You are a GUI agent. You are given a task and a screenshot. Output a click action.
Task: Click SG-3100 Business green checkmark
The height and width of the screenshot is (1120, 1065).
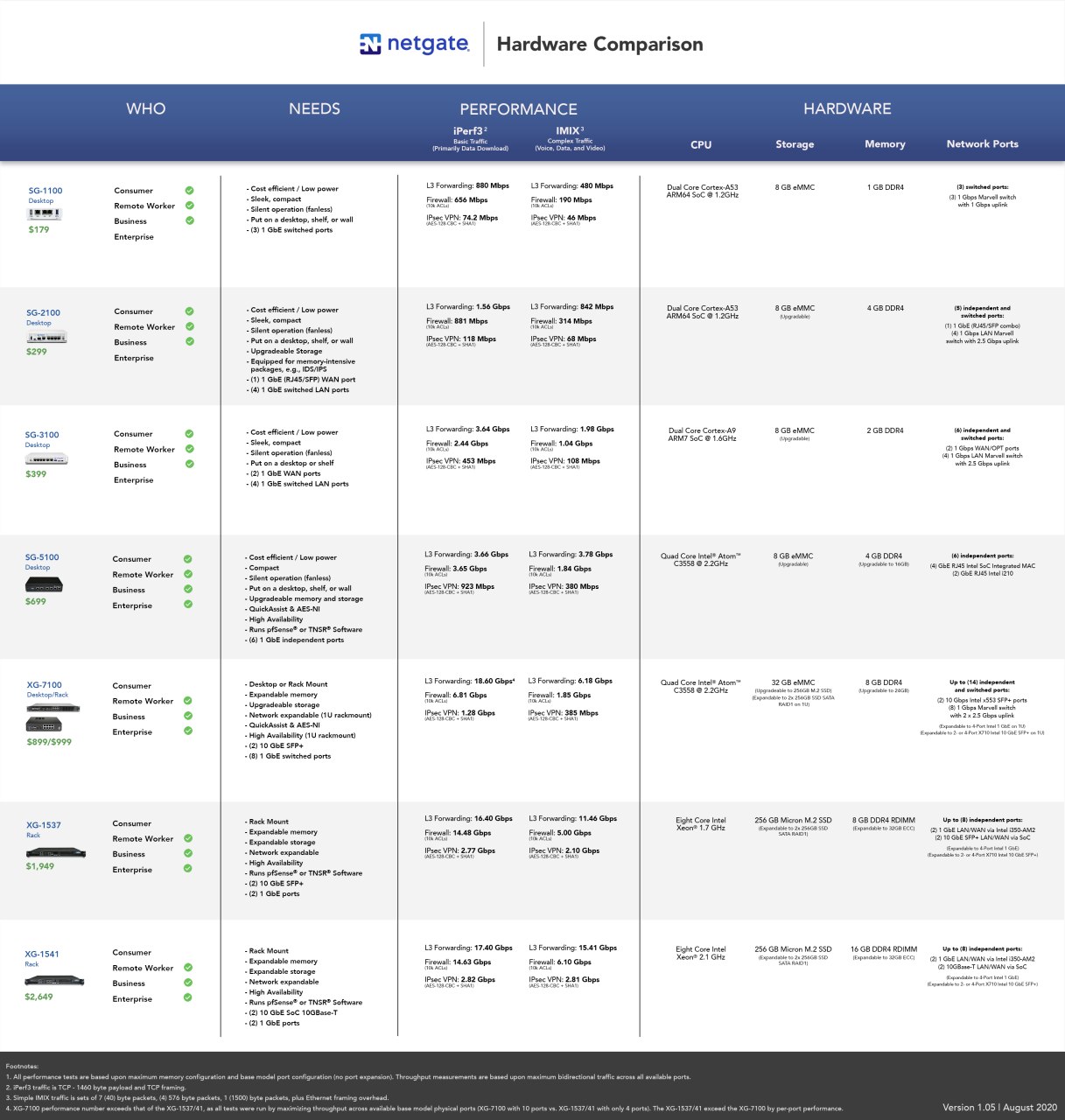coord(189,464)
